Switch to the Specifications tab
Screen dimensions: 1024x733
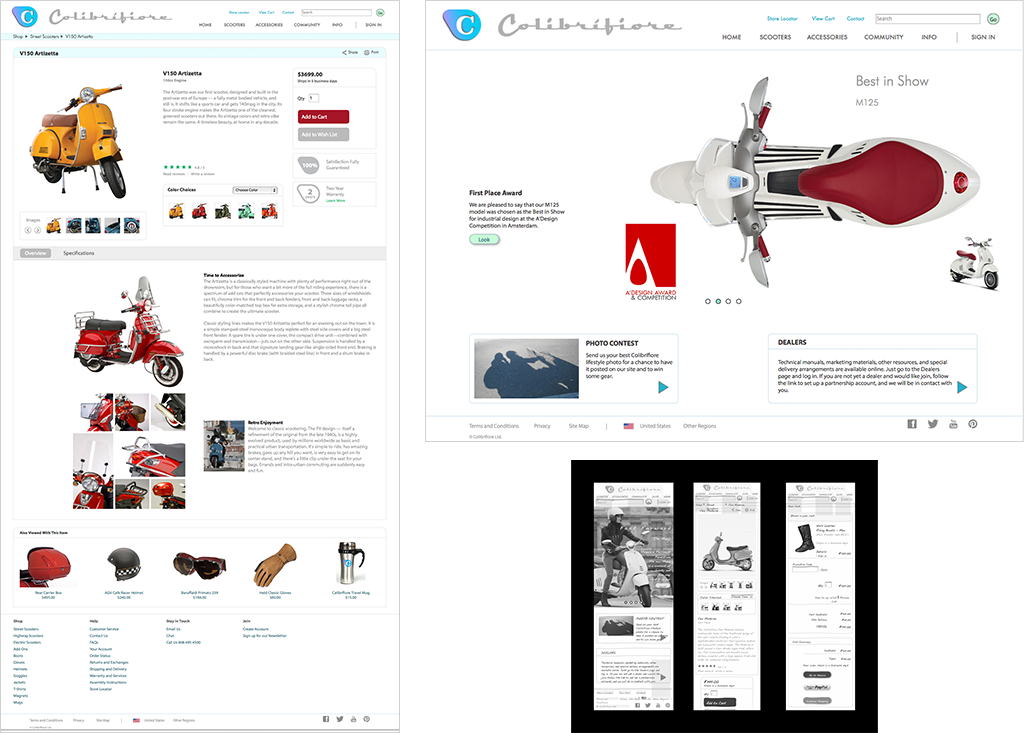coord(79,254)
